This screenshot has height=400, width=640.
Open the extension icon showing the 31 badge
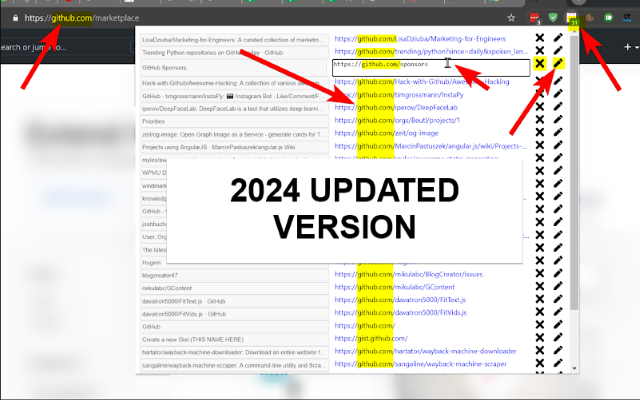click(571, 18)
